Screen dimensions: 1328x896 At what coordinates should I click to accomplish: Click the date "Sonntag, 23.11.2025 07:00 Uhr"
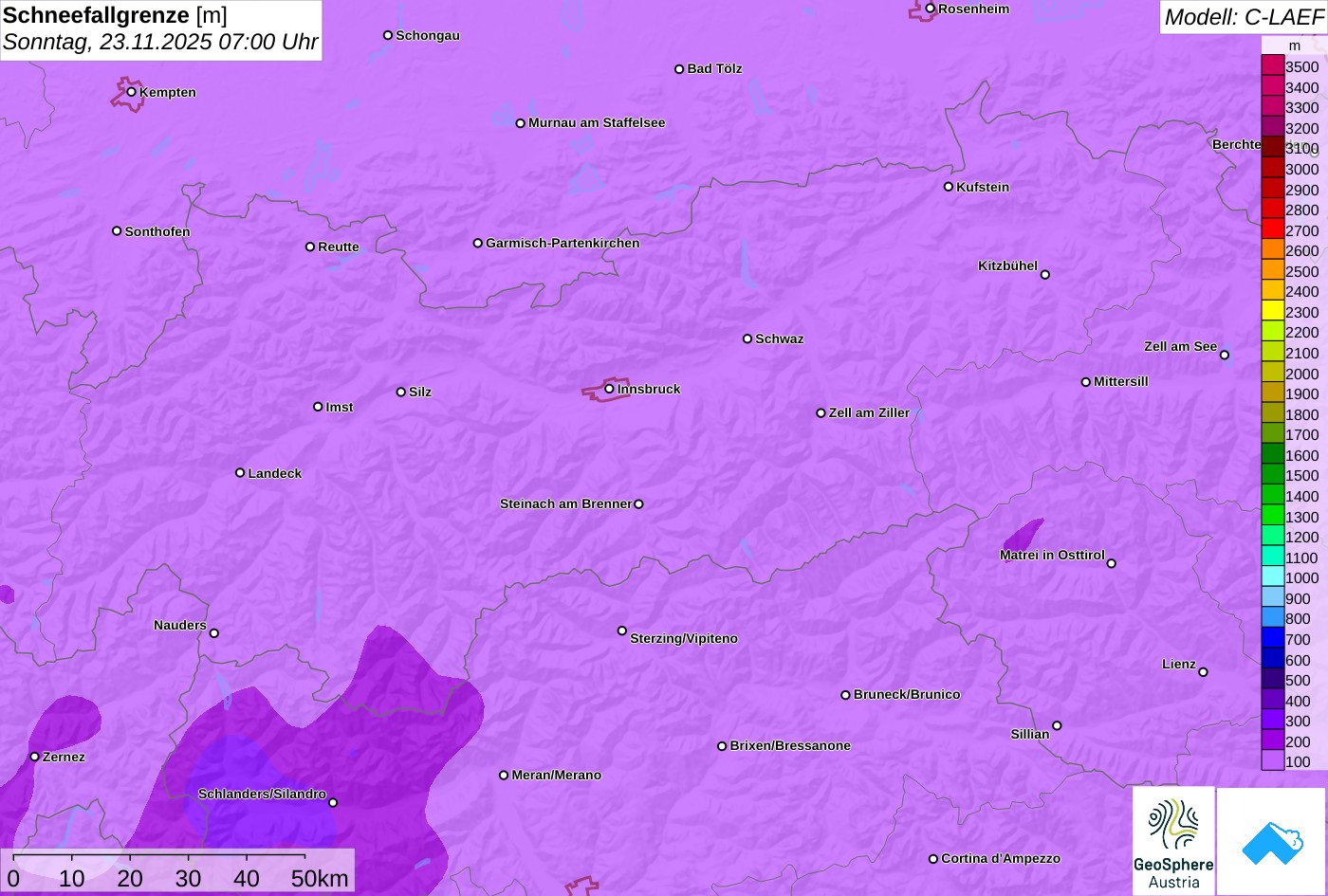[x=160, y=43]
